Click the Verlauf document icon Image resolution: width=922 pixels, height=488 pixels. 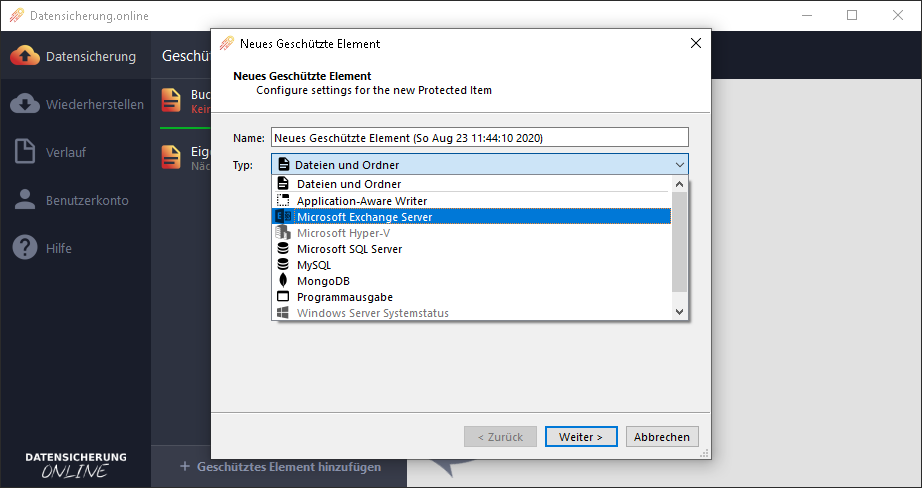coord(25,152)
